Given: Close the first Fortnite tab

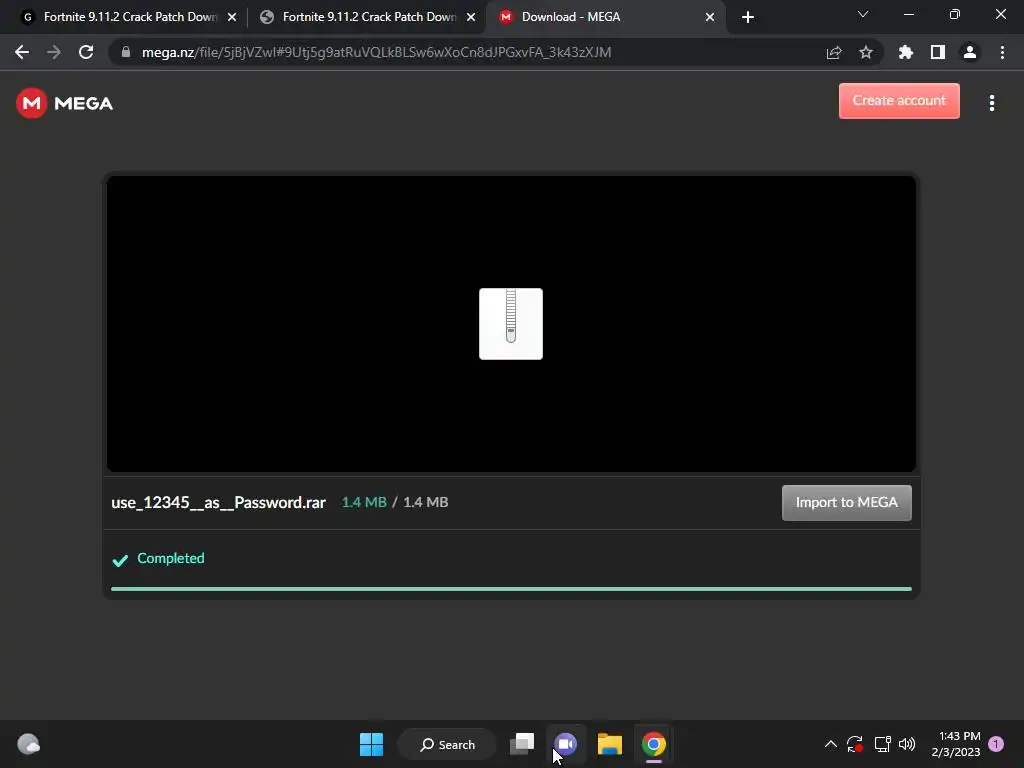Looking at the screenshot, I should [x=232, y=17].
